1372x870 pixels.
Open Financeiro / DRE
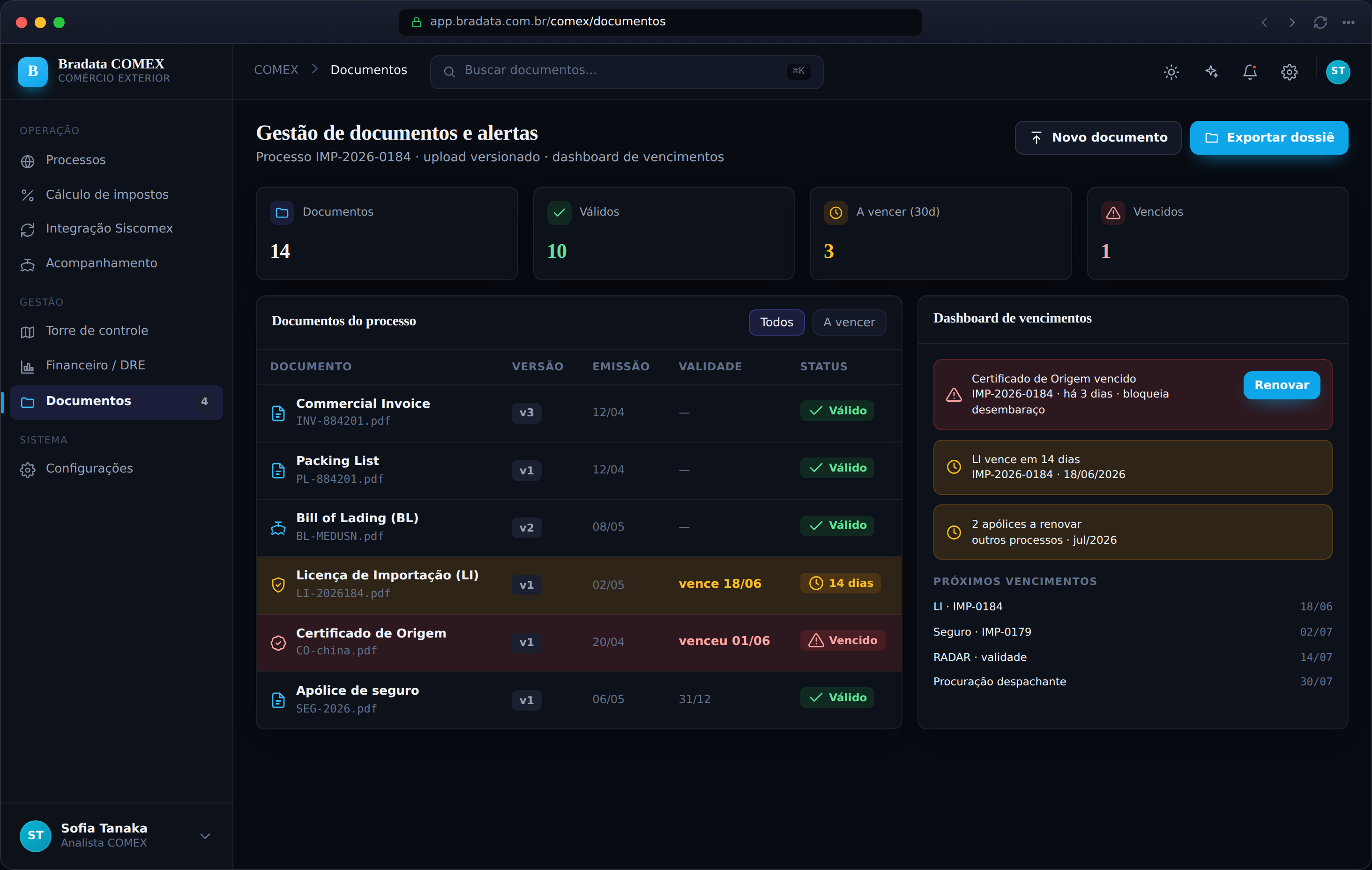(x=116, y=366)
